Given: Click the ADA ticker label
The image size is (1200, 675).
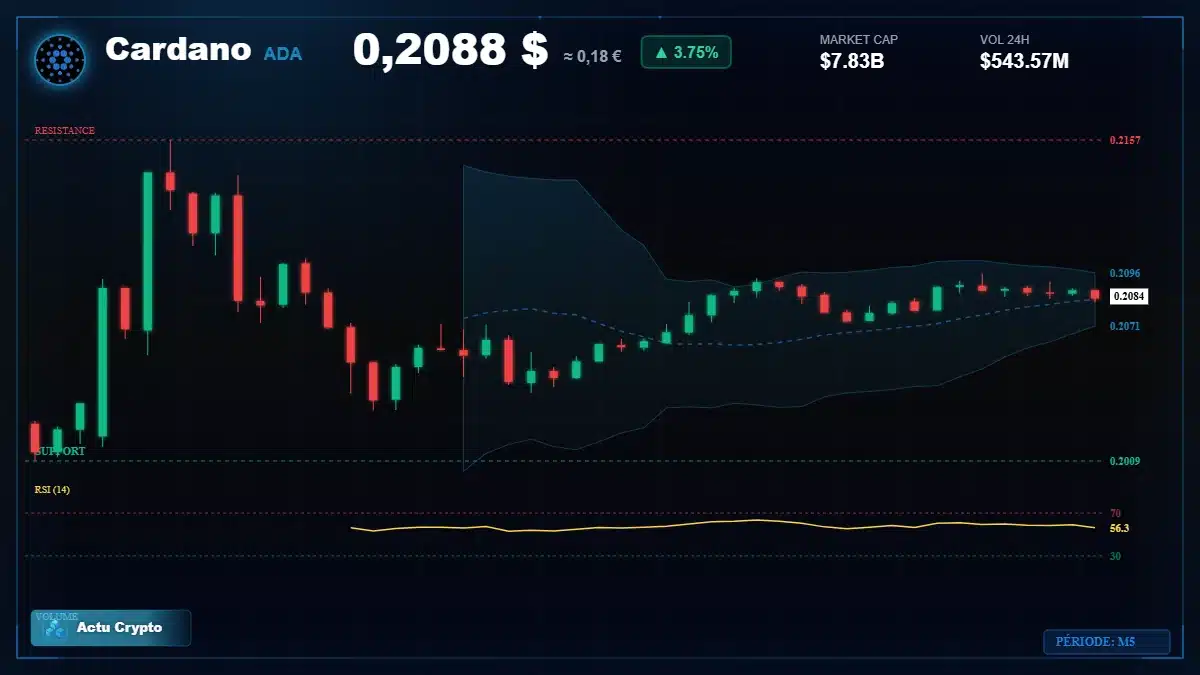Looking at the screenshot, I should pyautogui.click(x=283, y=54).
